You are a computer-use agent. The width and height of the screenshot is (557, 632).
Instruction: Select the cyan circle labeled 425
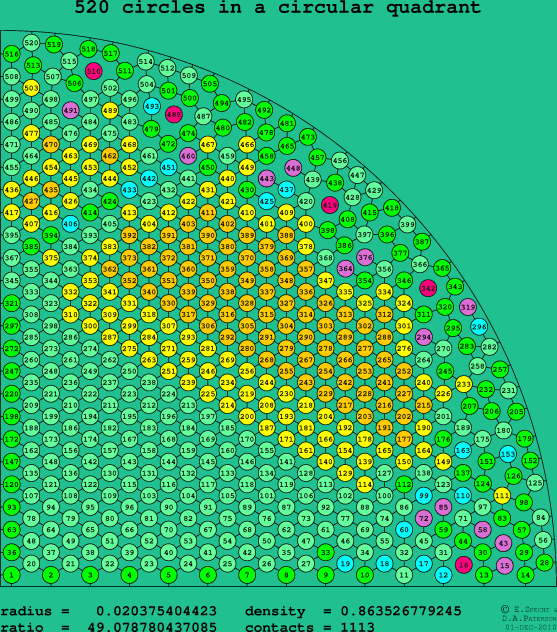[x=266, y=201]
